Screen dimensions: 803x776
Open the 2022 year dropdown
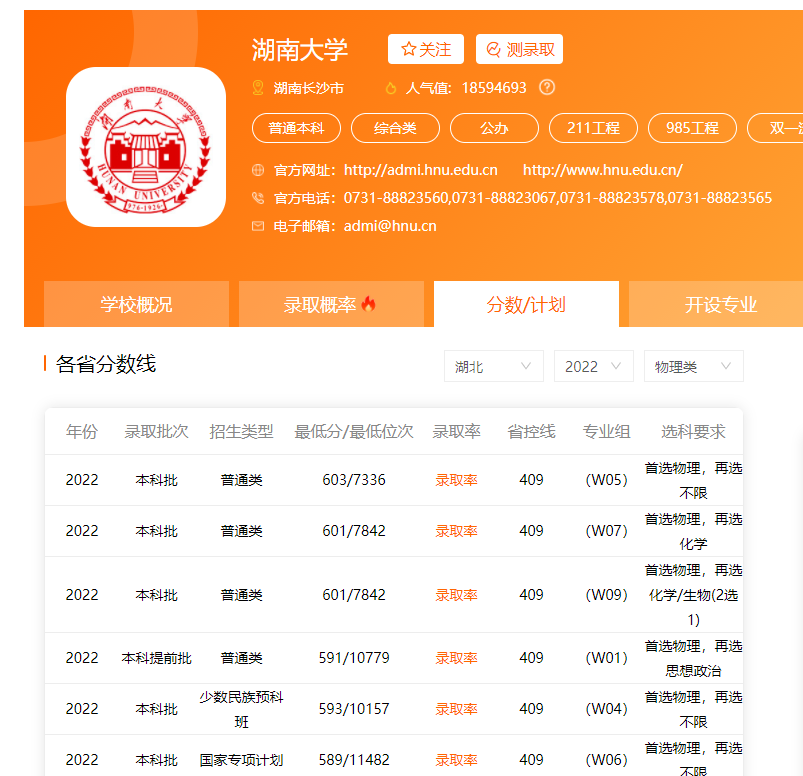click(594, 366)
